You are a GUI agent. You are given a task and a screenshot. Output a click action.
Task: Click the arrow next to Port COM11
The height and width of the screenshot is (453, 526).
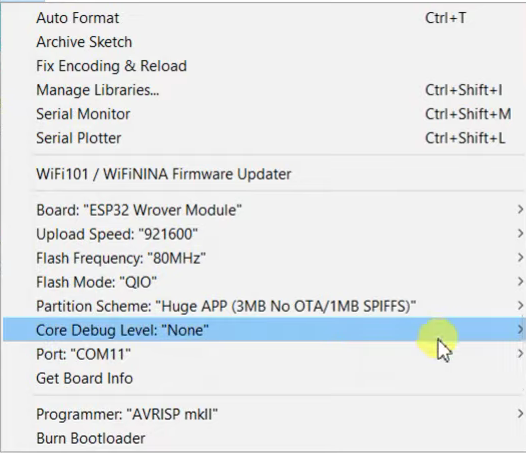[x=520, y=354]
